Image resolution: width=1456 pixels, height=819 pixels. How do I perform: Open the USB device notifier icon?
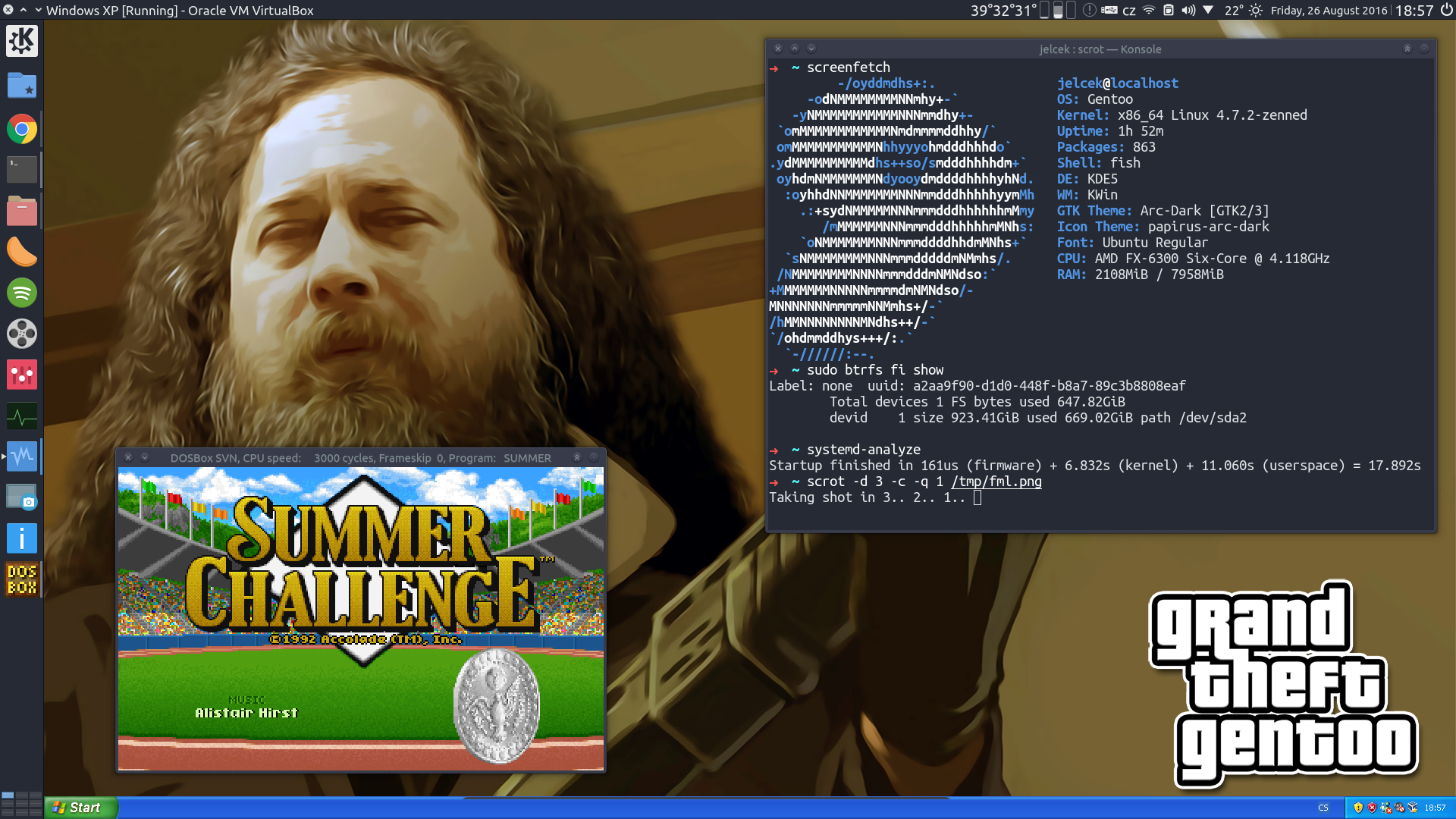(1109, 10)
